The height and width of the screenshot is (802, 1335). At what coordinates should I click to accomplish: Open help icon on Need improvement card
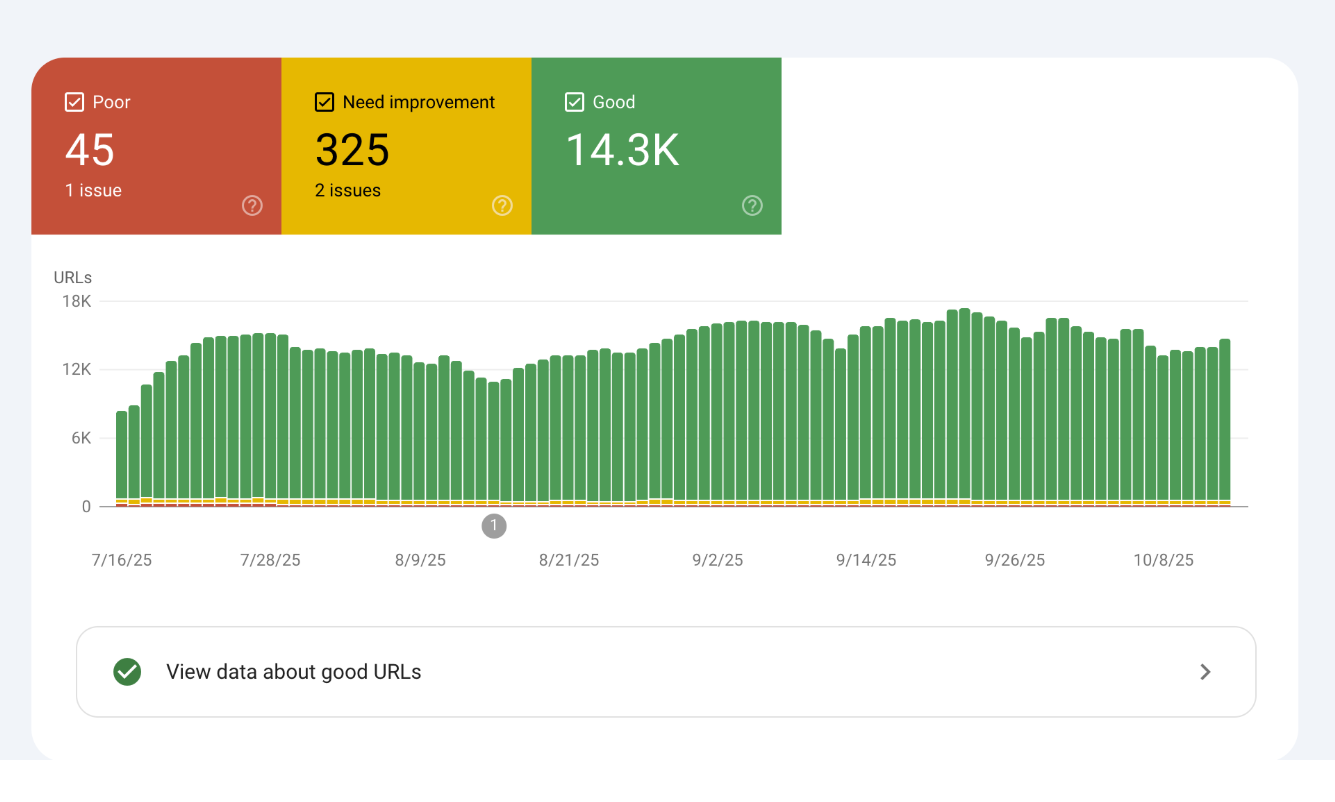(x=502, y=205)
